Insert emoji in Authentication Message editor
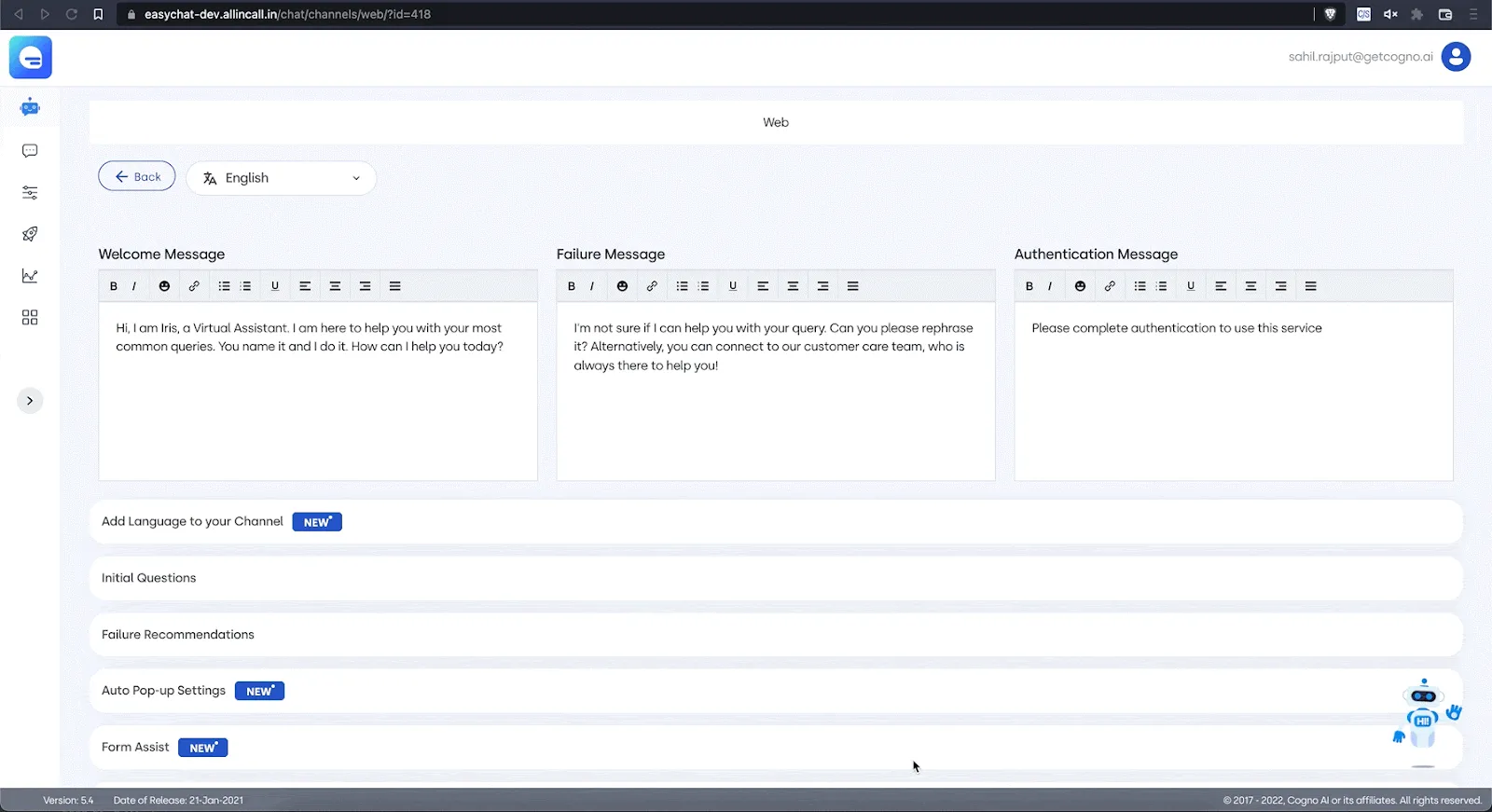This screenshot has width=1492, height=812. [1080, 286]
